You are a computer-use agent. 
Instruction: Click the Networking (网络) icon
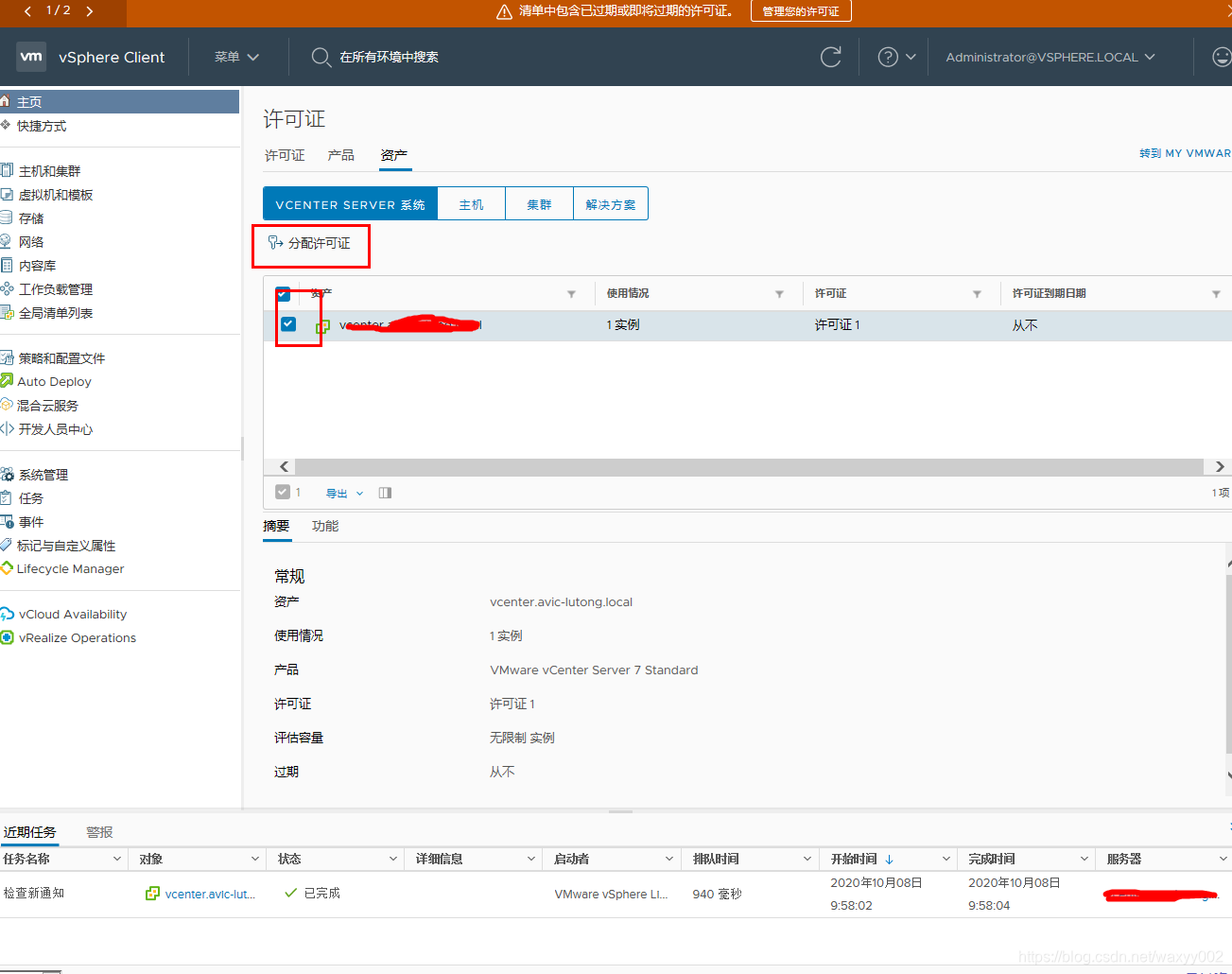(7, 241)
